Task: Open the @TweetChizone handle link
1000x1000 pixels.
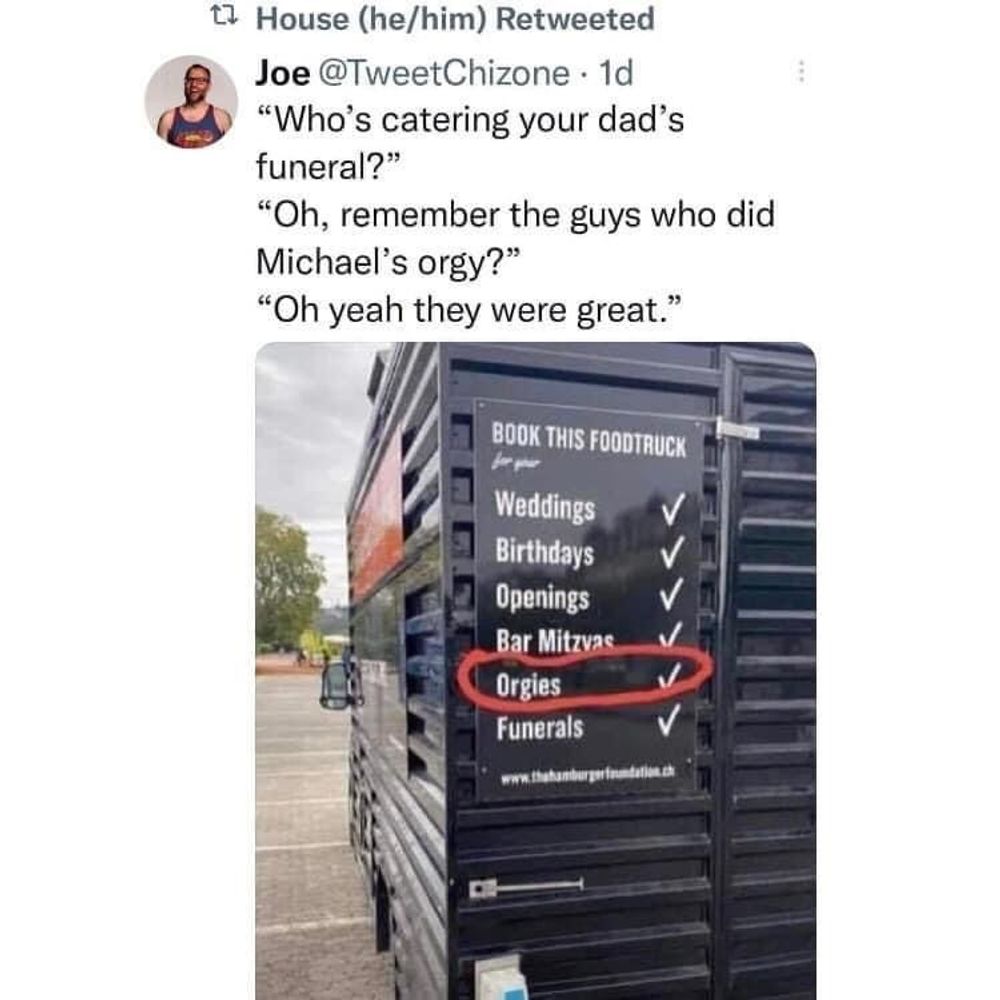Action: coord(443,73)
